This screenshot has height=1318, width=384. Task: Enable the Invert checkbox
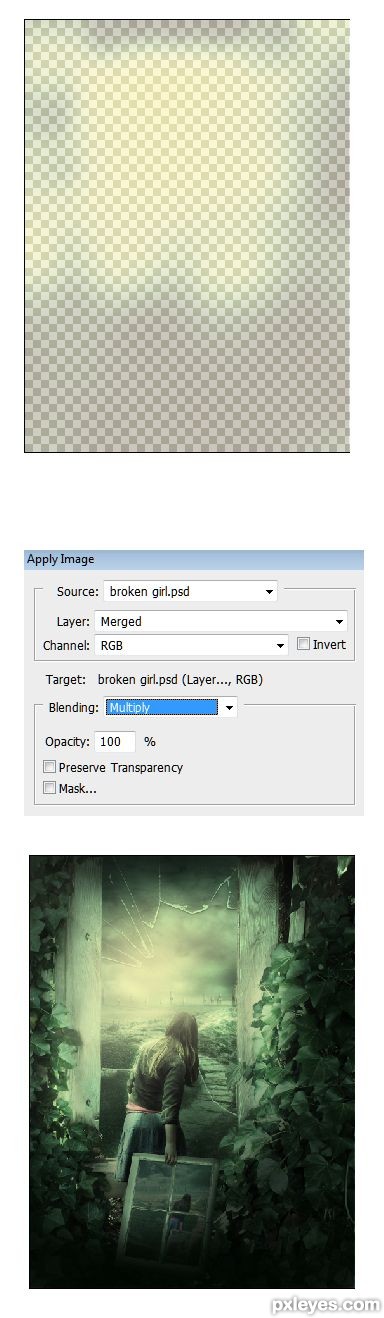[x=303, y=645]
